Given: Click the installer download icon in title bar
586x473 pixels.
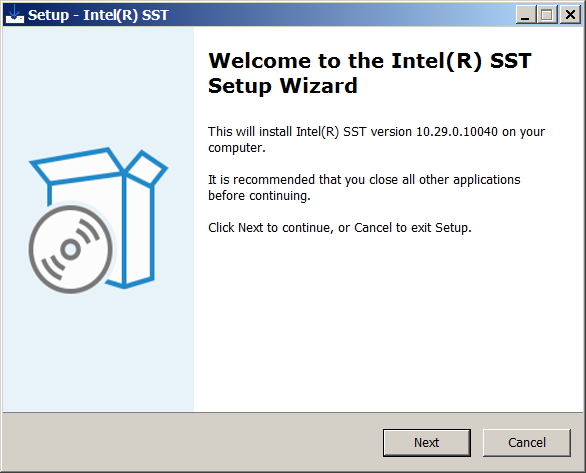Looking at the screenshot, I should (15, 15).
